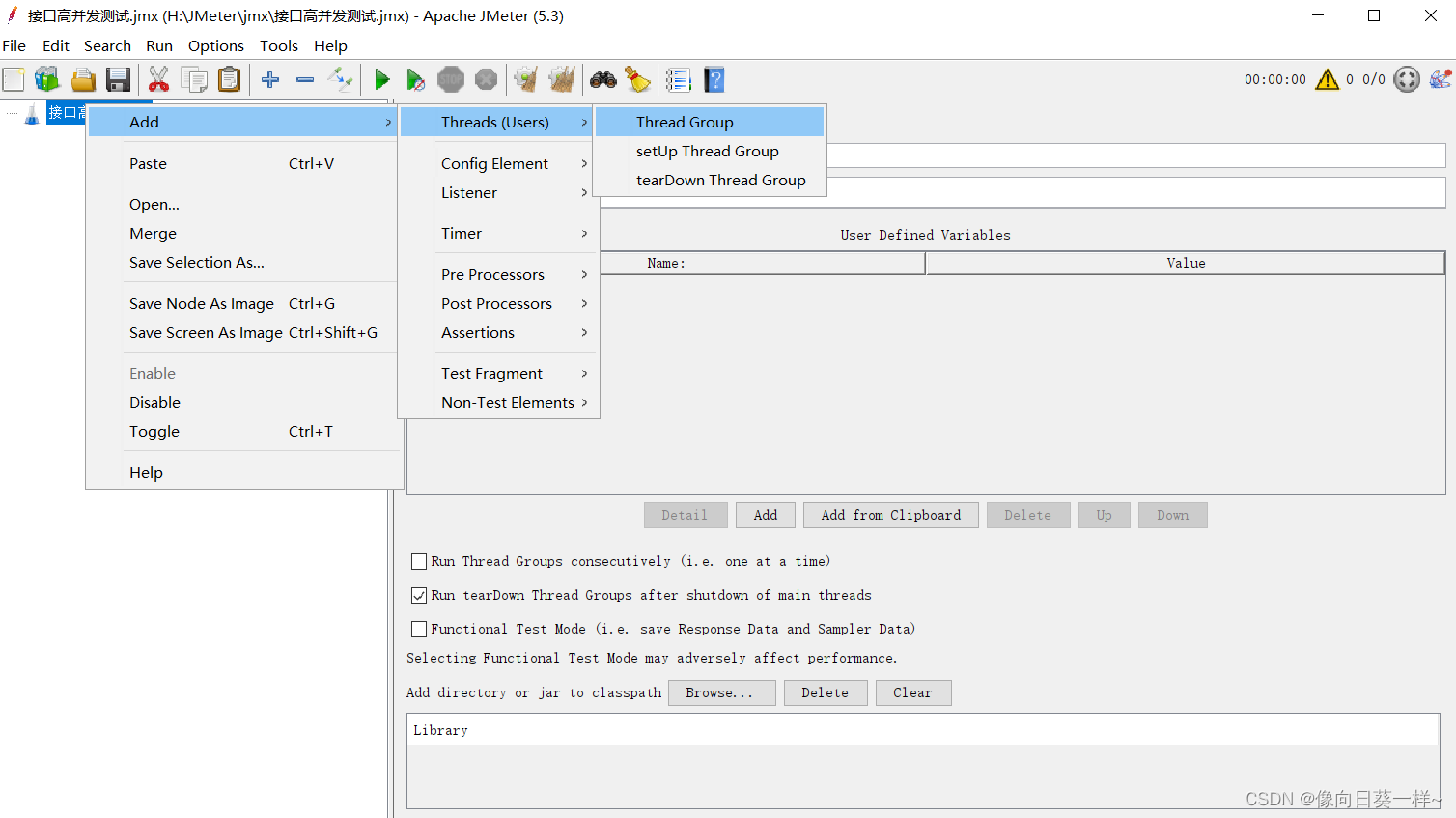The image size is (1456, 818).
Task: Click the thread count circle icon
Action: point(1408,79)
